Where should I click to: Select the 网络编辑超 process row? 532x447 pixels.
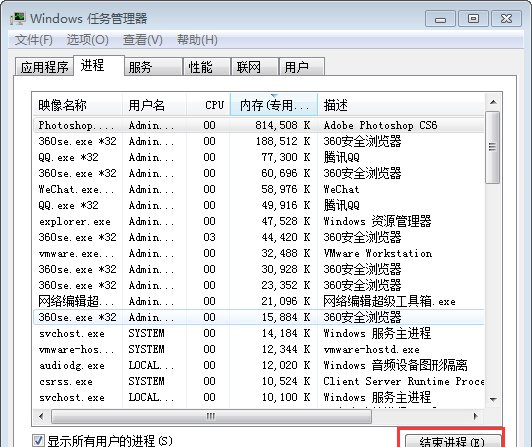(259, 301)
